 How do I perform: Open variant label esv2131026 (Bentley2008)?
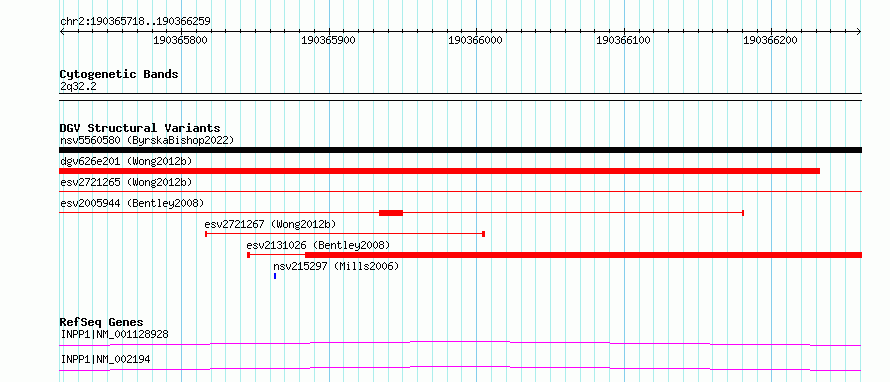318,245
